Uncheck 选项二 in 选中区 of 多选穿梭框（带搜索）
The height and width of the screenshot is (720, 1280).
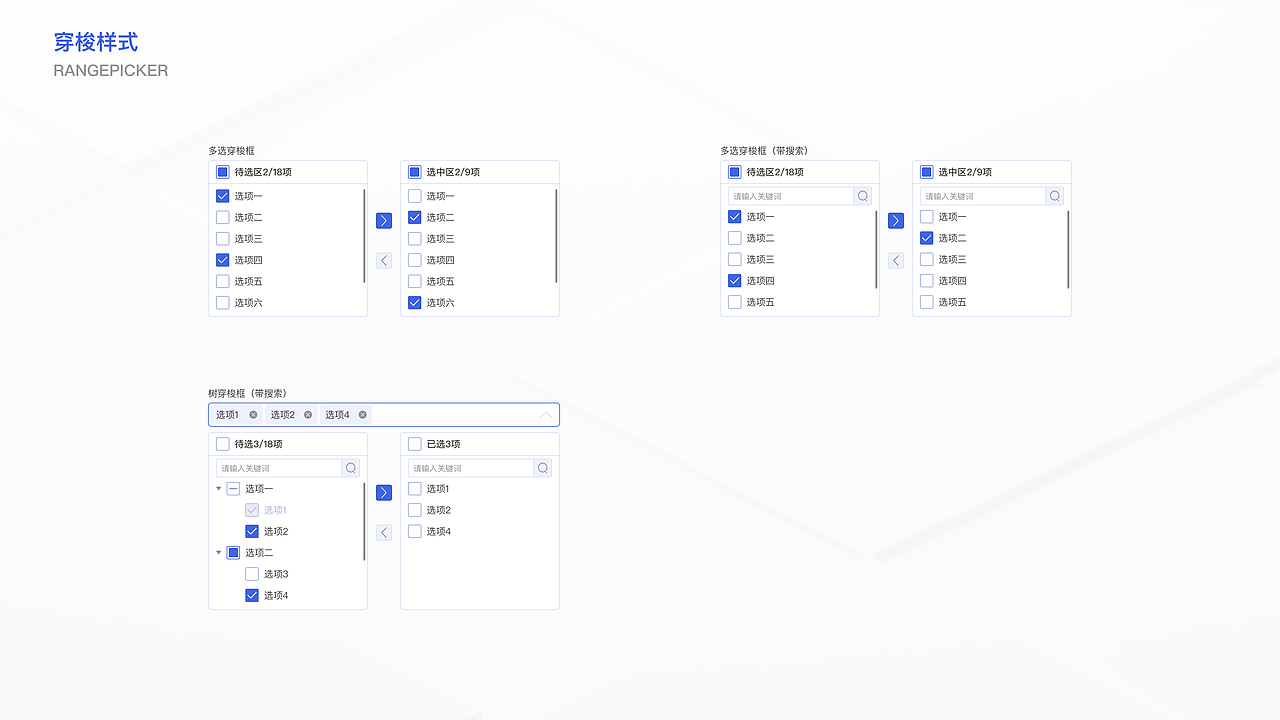(927, 238)
